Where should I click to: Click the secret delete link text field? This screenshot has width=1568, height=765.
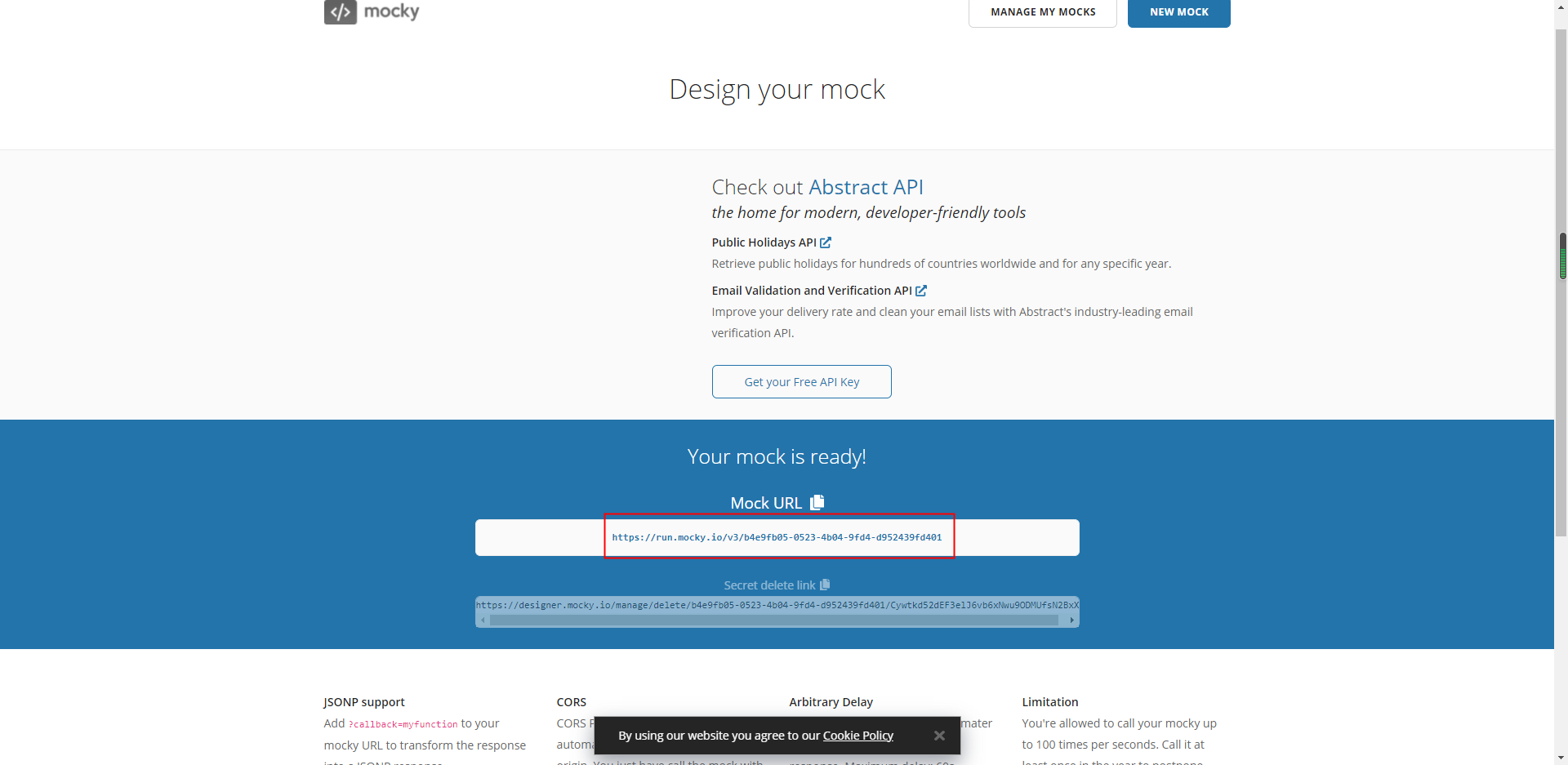coord(777,605)
